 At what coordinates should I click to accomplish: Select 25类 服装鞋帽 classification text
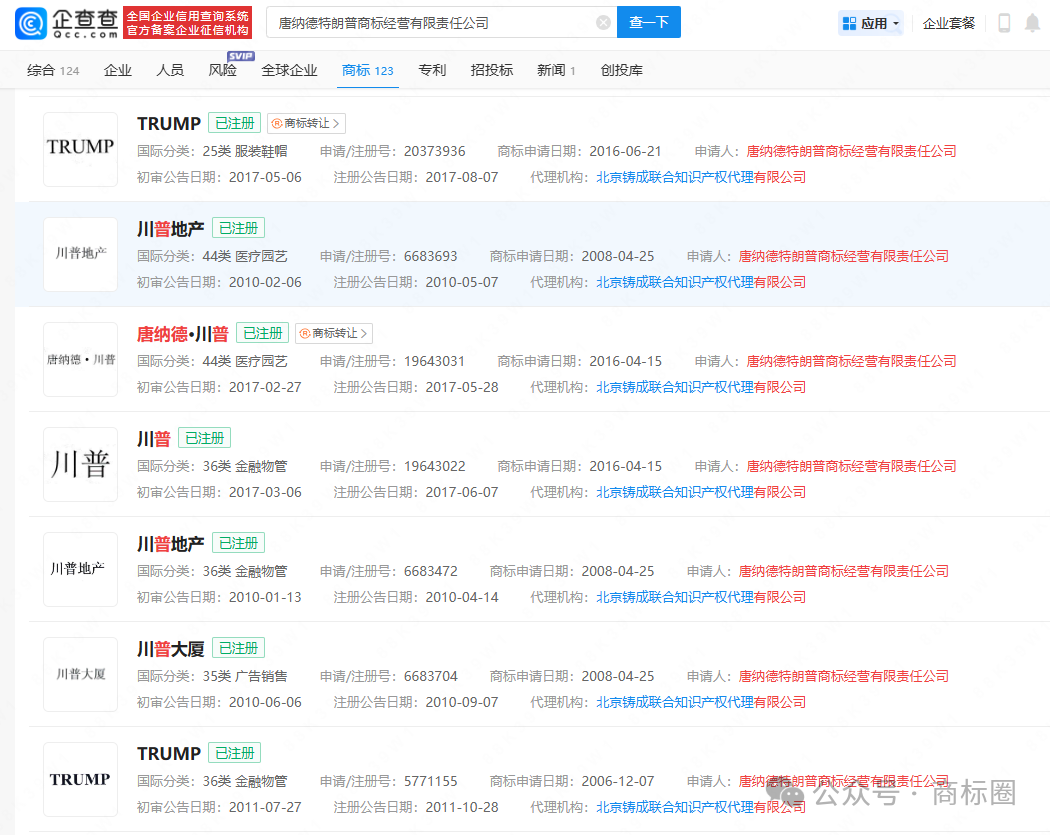pyautogui.click(x=245, y=151)
